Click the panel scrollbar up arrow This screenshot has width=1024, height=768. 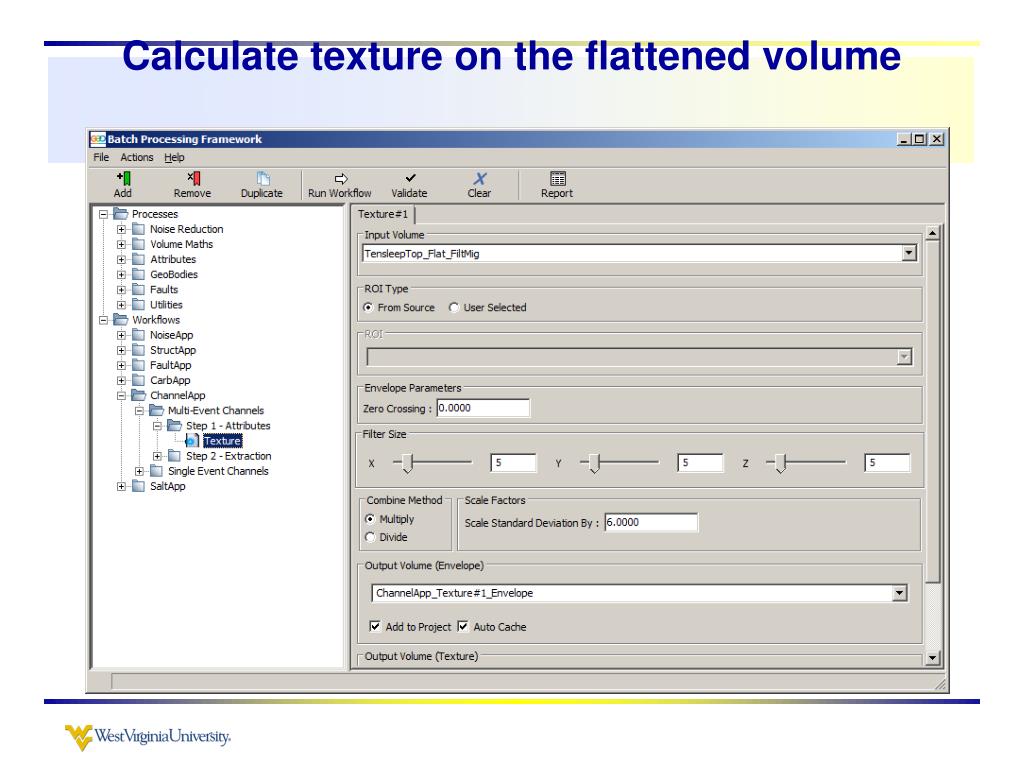[x=933, y=232]
